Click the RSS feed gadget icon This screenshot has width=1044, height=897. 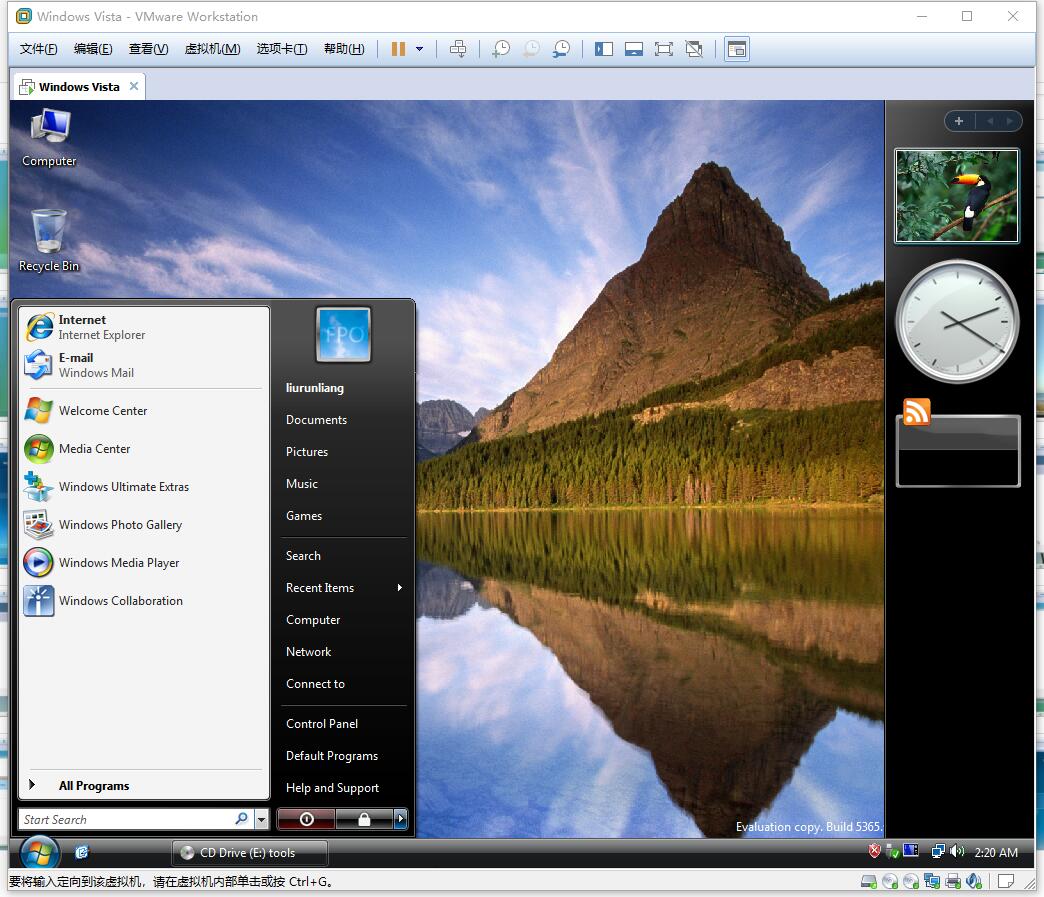point(916,412)
